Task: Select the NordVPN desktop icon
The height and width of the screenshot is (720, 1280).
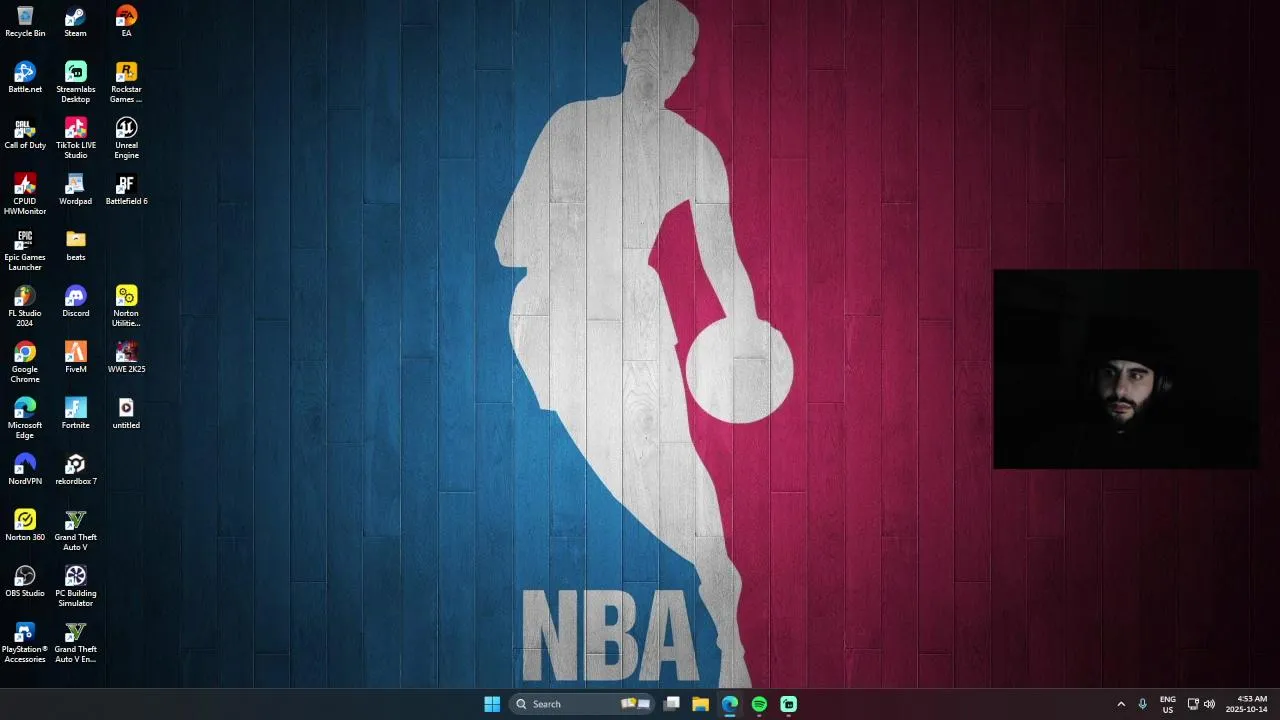Action: point(25,470)
